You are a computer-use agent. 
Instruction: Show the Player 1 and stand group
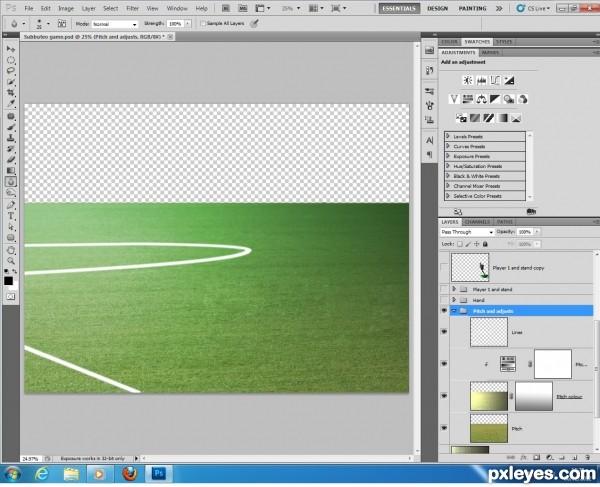coord(444,289)
